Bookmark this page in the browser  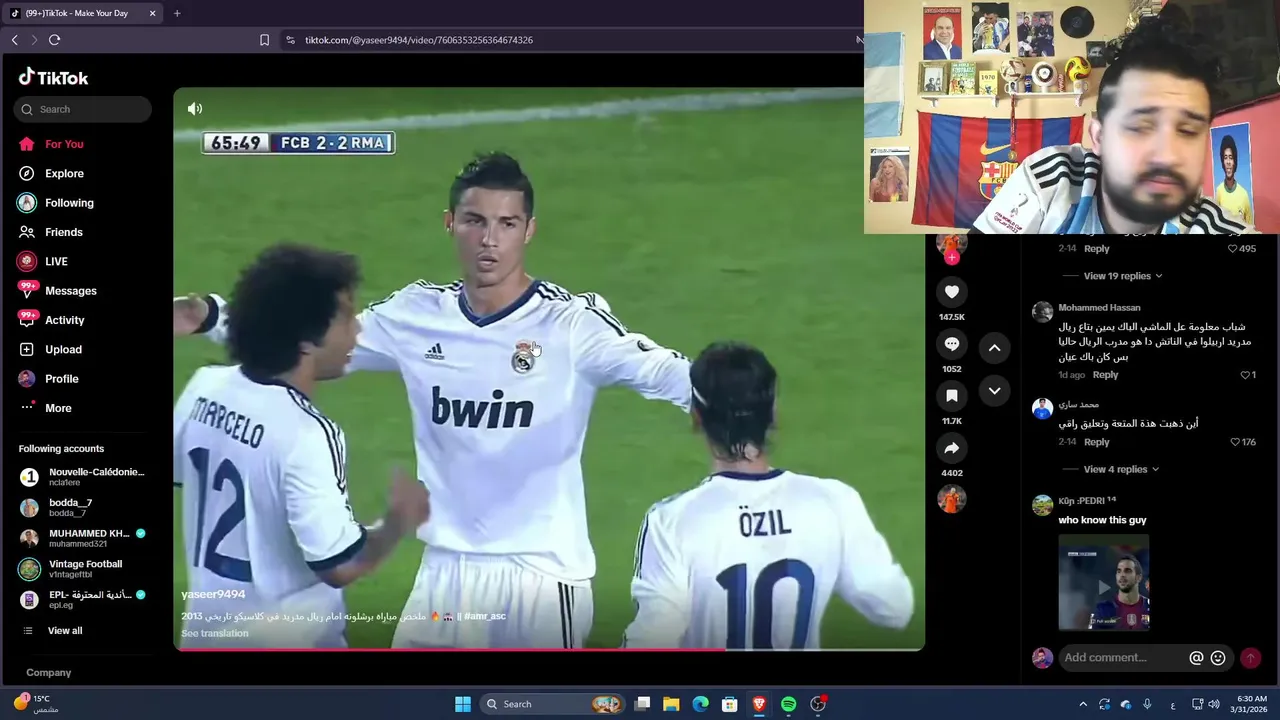coord(264,40)
